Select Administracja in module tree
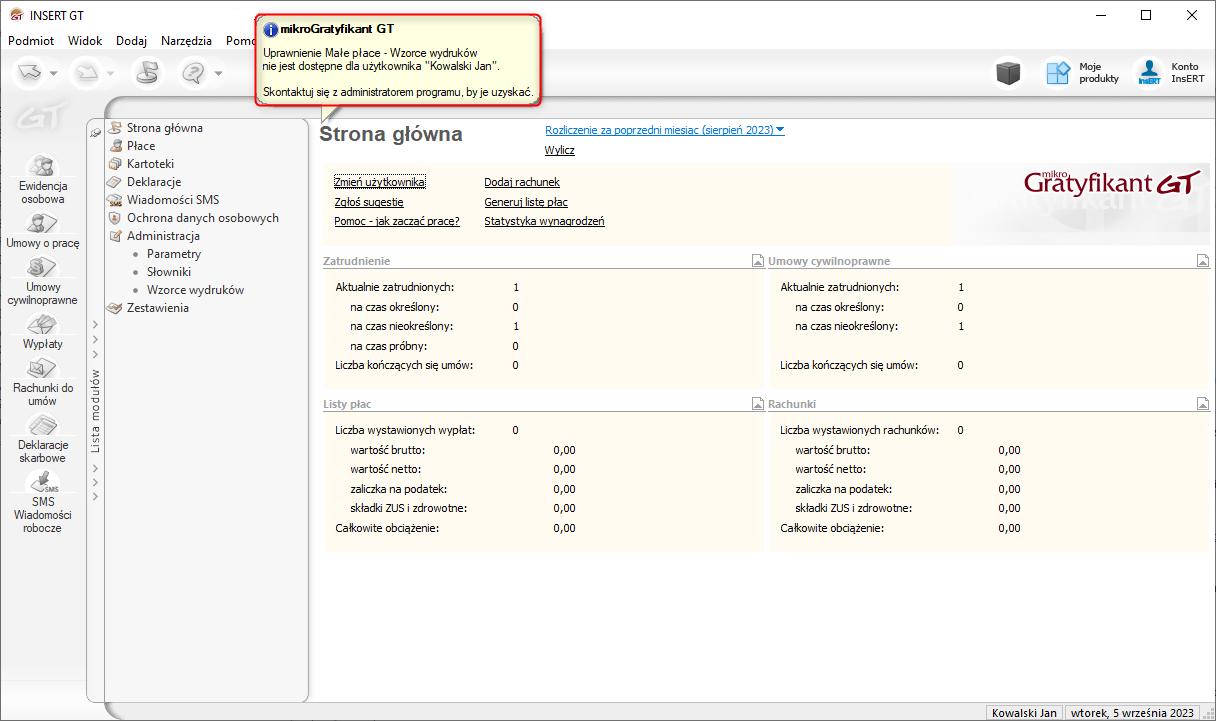 coord(163,236)
